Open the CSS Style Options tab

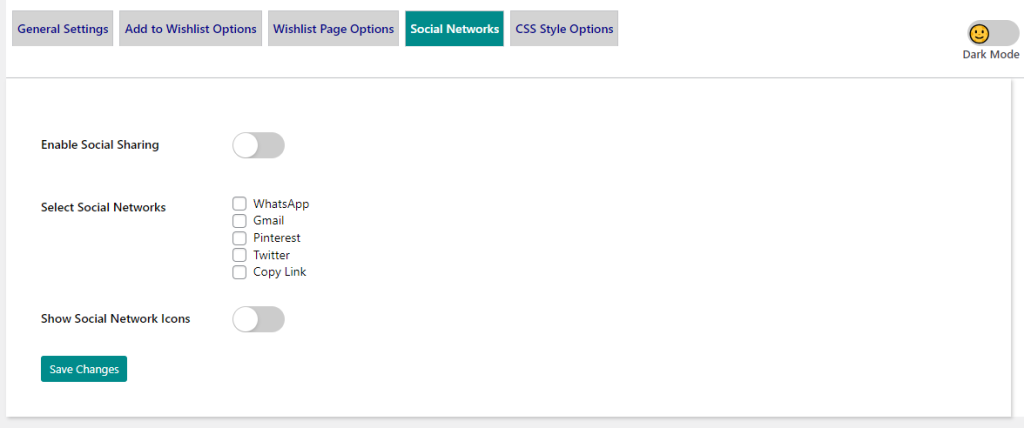pyautogui.click(x=564, y=29)
